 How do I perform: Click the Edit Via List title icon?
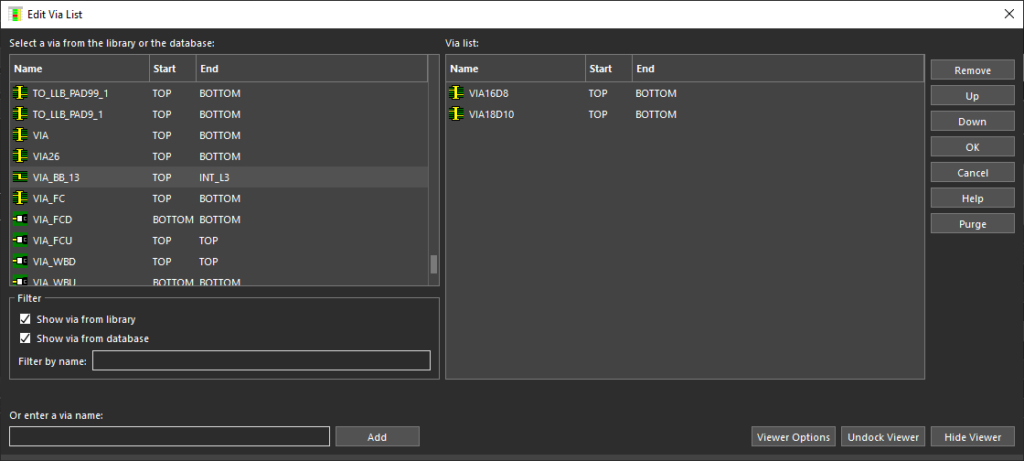tap(15, 14)
